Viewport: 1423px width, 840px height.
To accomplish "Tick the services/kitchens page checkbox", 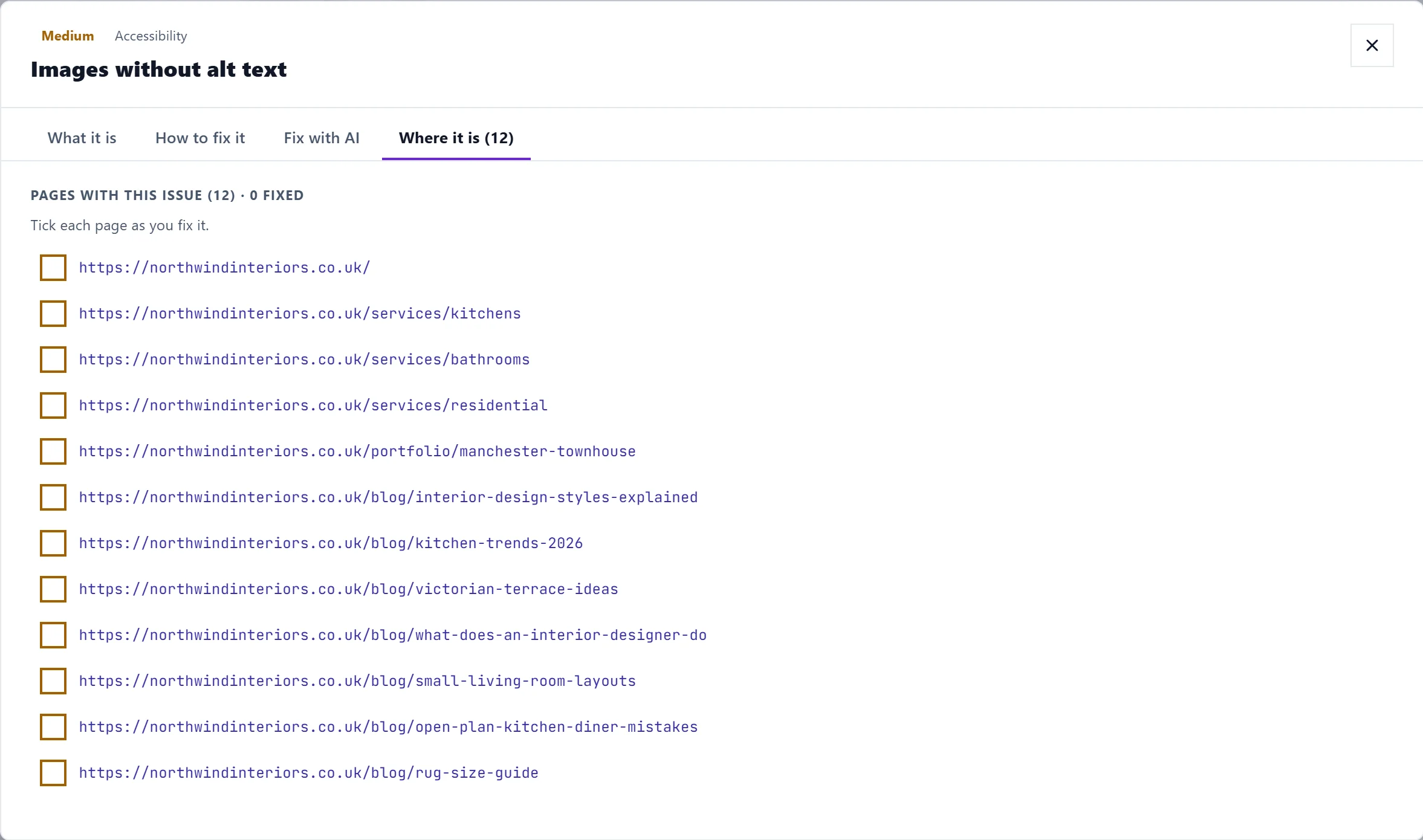I will 53,314.
